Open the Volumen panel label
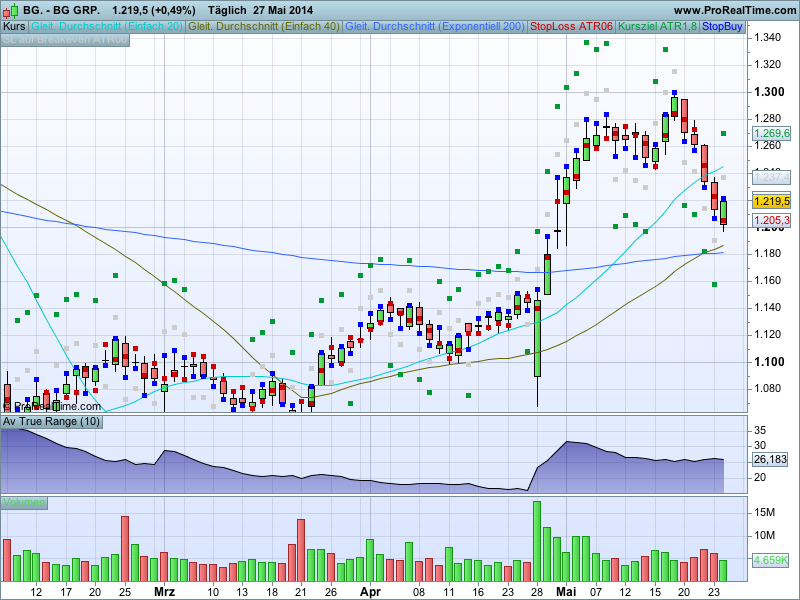Screen dimensions: 800x600 (x=23, y=503)
